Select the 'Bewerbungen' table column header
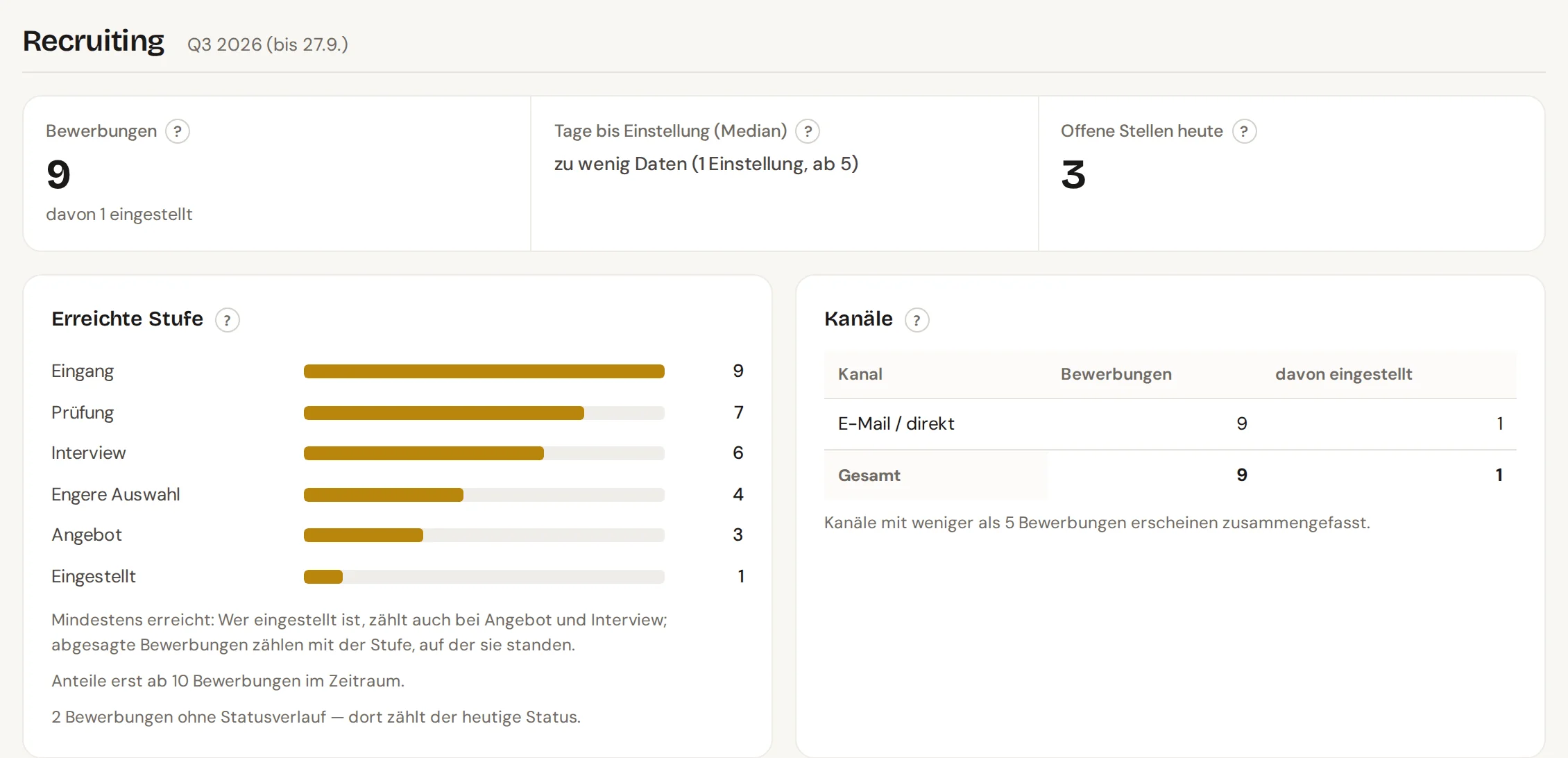1568x758 pixels. tap(1116, 374)
